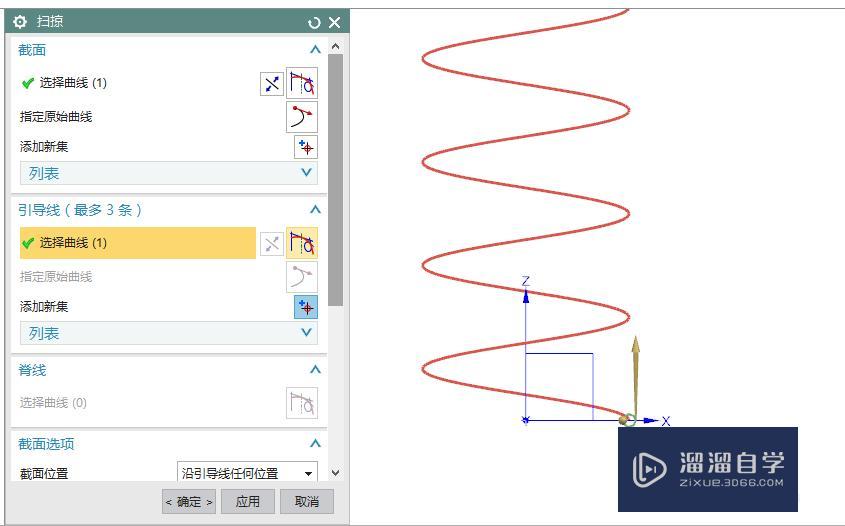Screen dimensions: 845x526
Task: Expand the 列表 list under 引导线
Action: 169,333
